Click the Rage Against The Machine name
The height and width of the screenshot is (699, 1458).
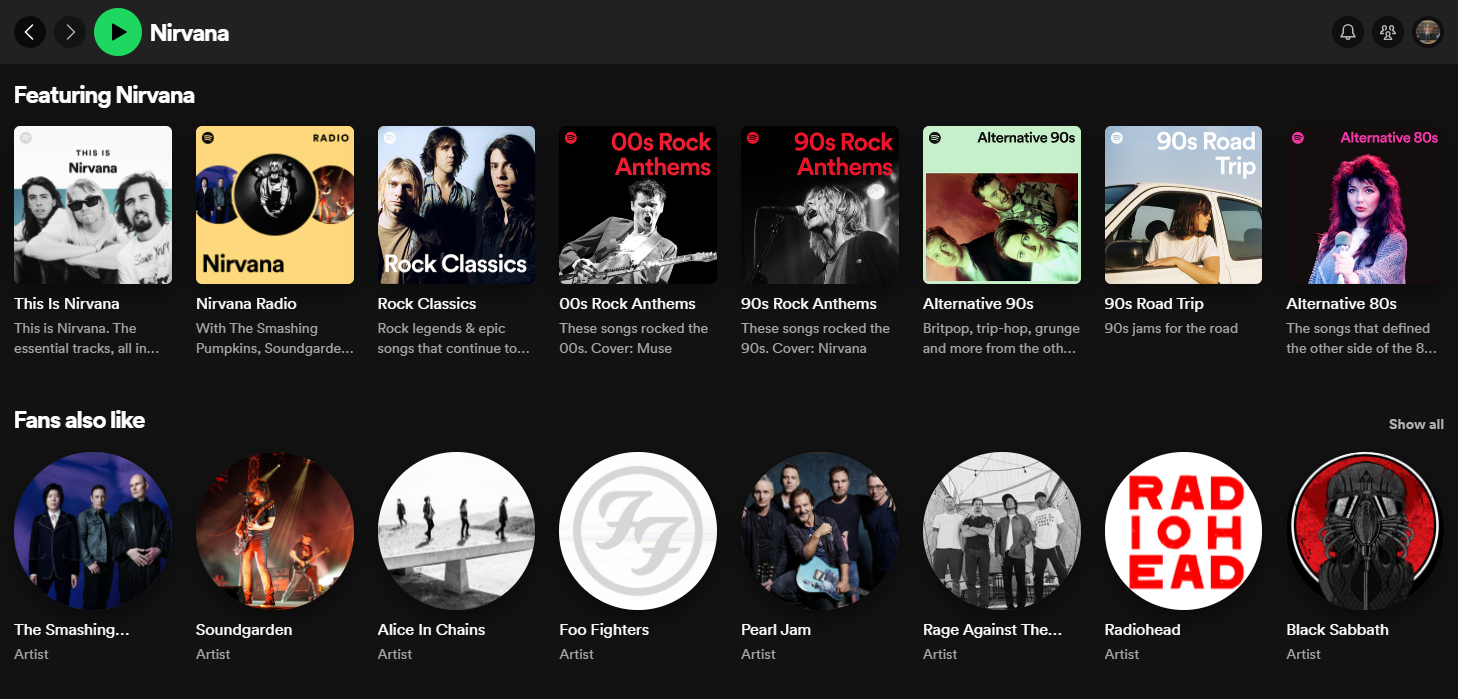click(992, 629)
